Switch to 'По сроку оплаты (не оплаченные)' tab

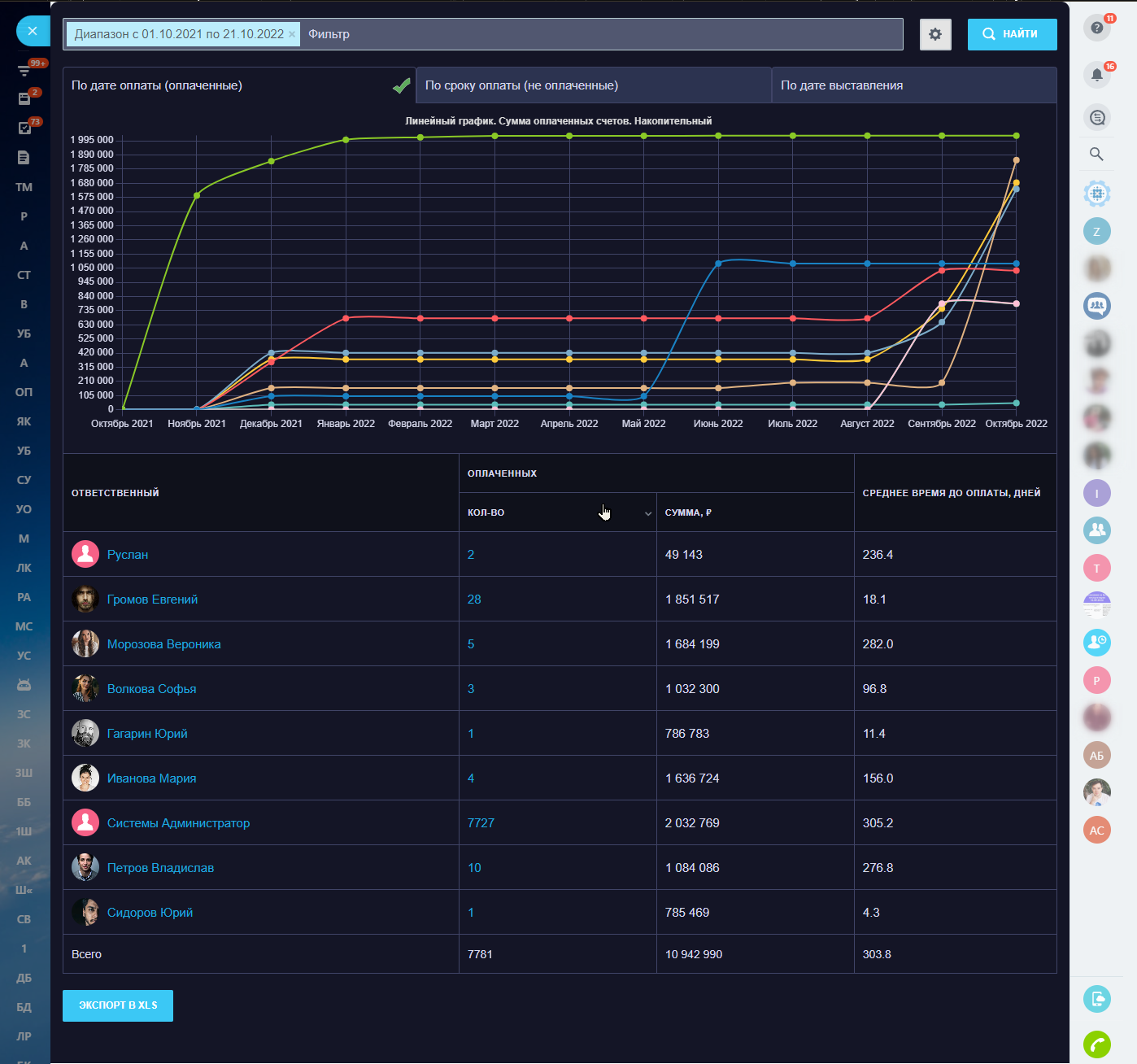[x=521, y=85]
